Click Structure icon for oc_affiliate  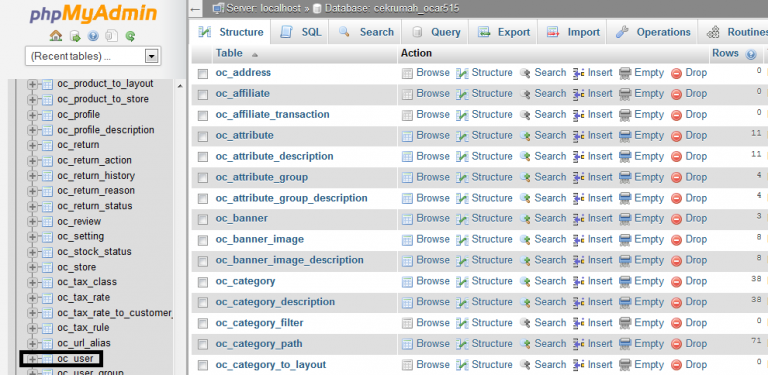click(462, 94)
